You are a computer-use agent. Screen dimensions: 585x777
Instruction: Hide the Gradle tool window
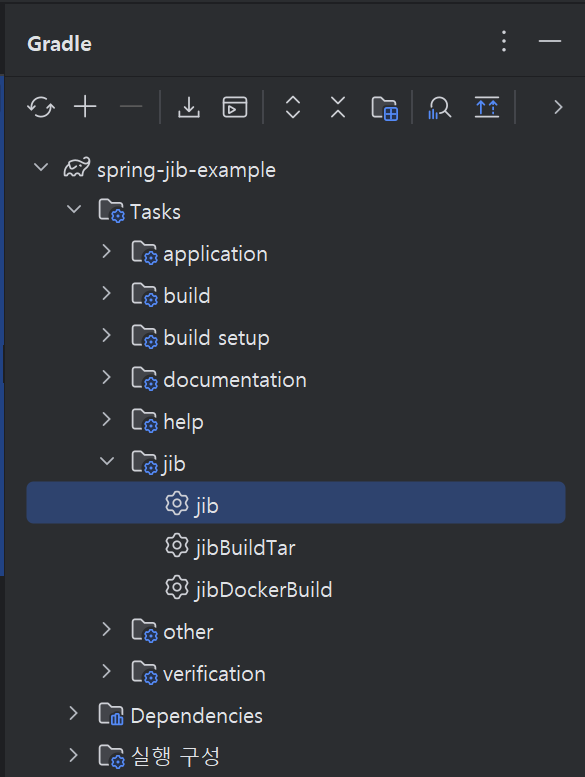[x=550, y=41]
